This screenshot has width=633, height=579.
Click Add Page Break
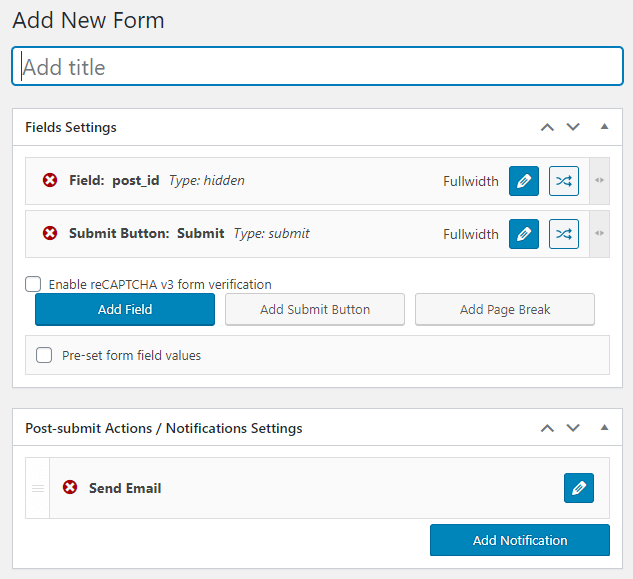pyautogui.click(x=505, y=309)
